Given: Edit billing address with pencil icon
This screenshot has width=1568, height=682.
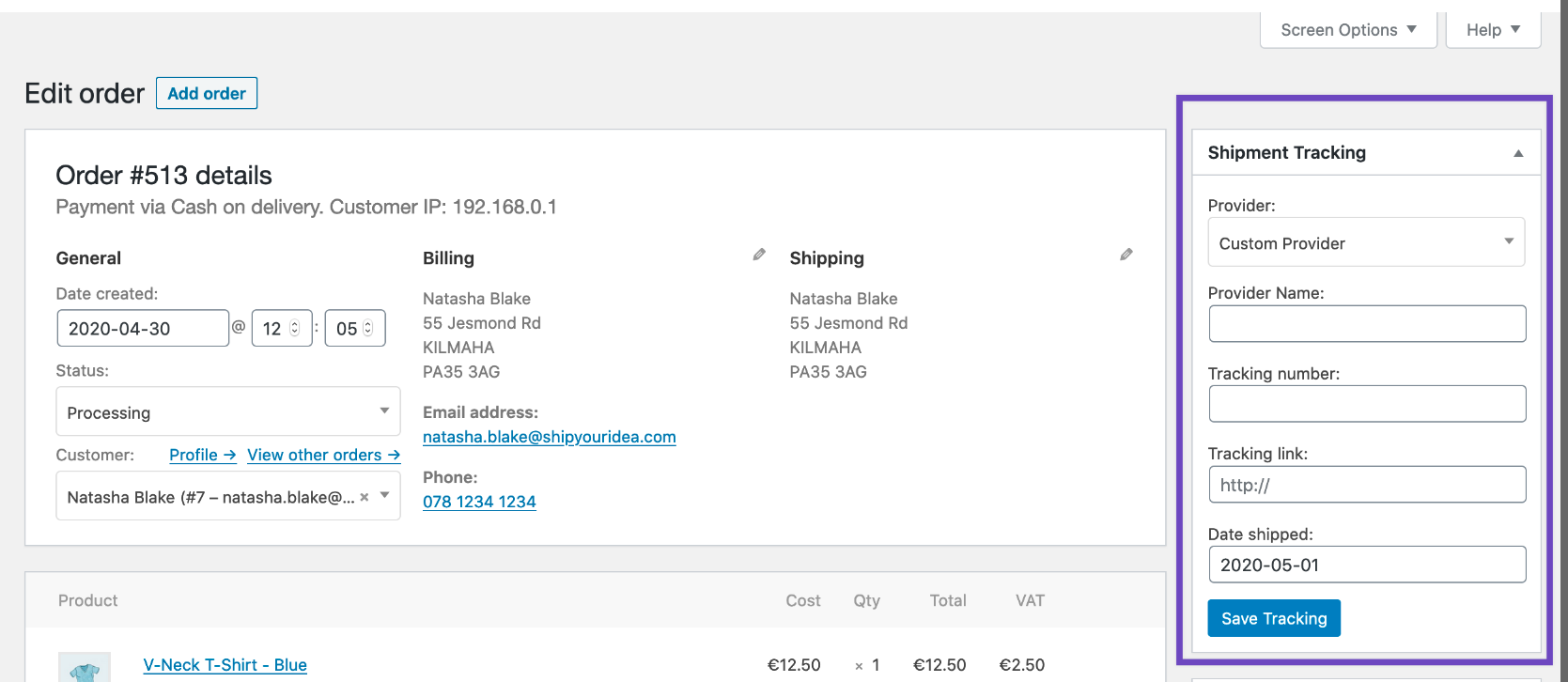Looking at the screenshot, I should (759, 255).
